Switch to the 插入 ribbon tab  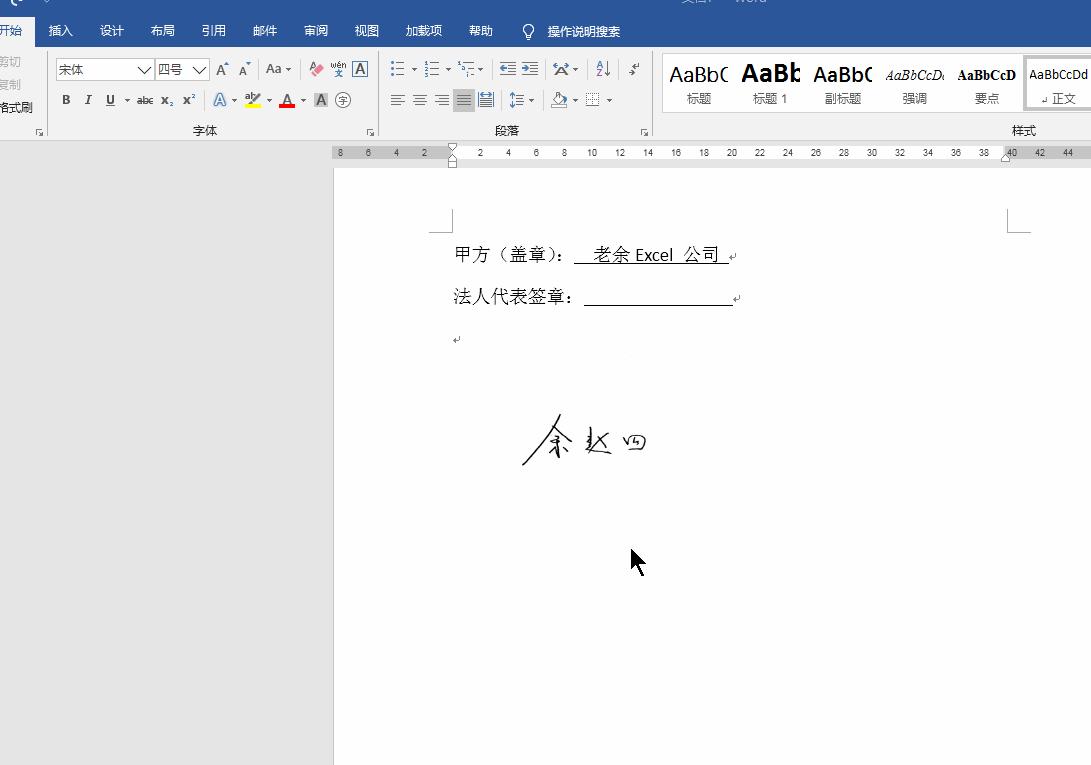(61, 30)
